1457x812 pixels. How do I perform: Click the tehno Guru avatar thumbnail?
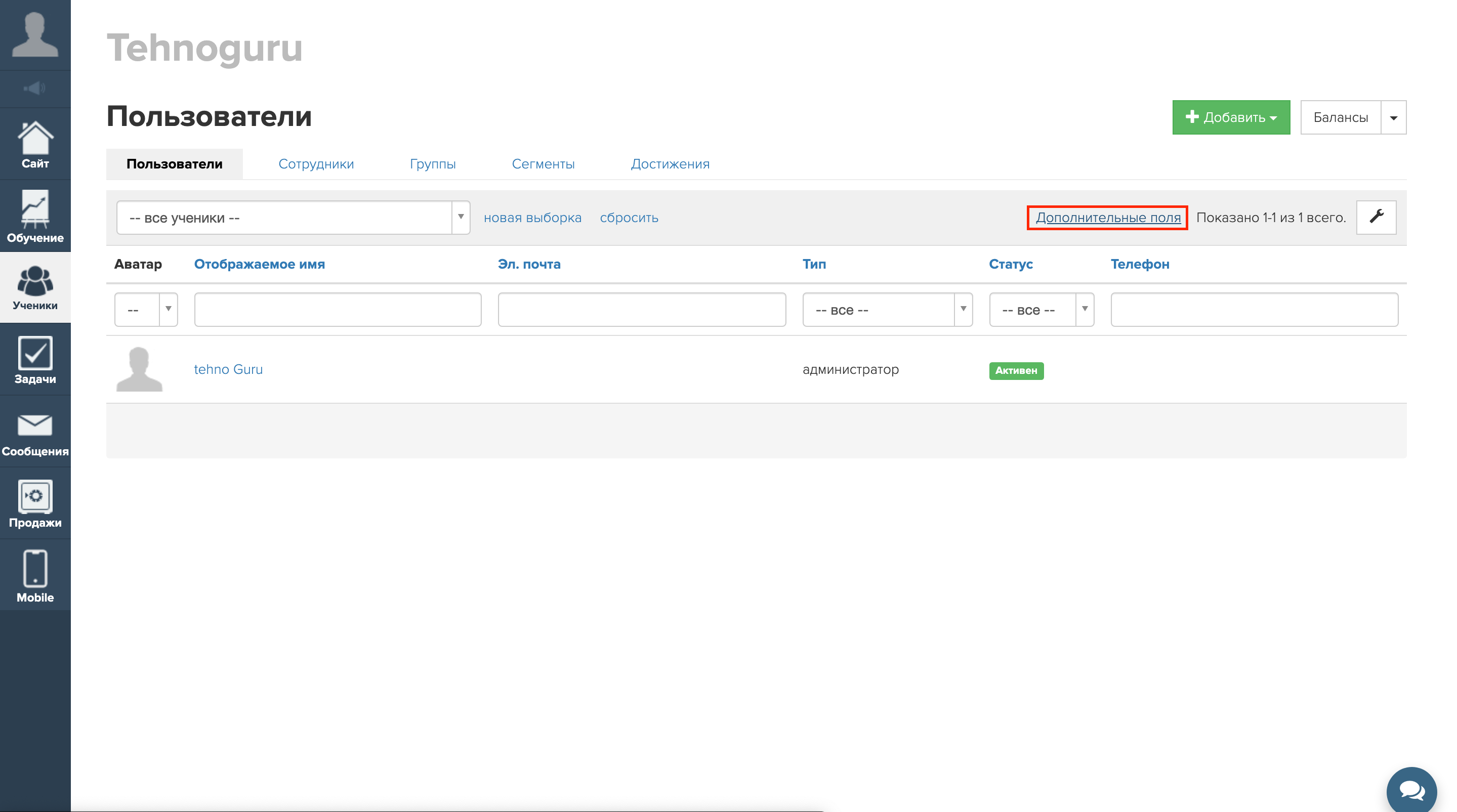point(139,369)
